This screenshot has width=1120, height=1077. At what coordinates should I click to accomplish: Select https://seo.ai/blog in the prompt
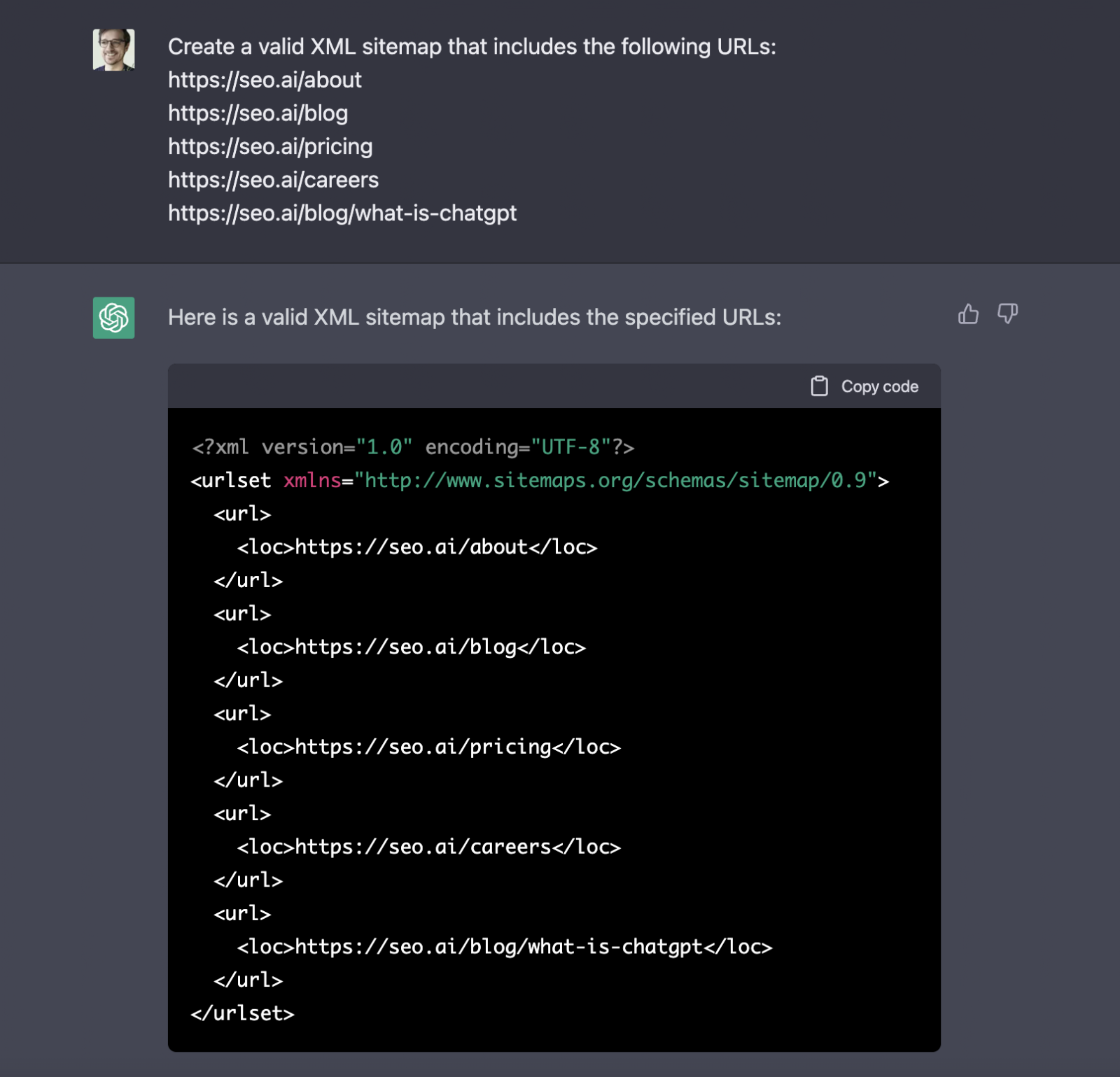[258, 113]
